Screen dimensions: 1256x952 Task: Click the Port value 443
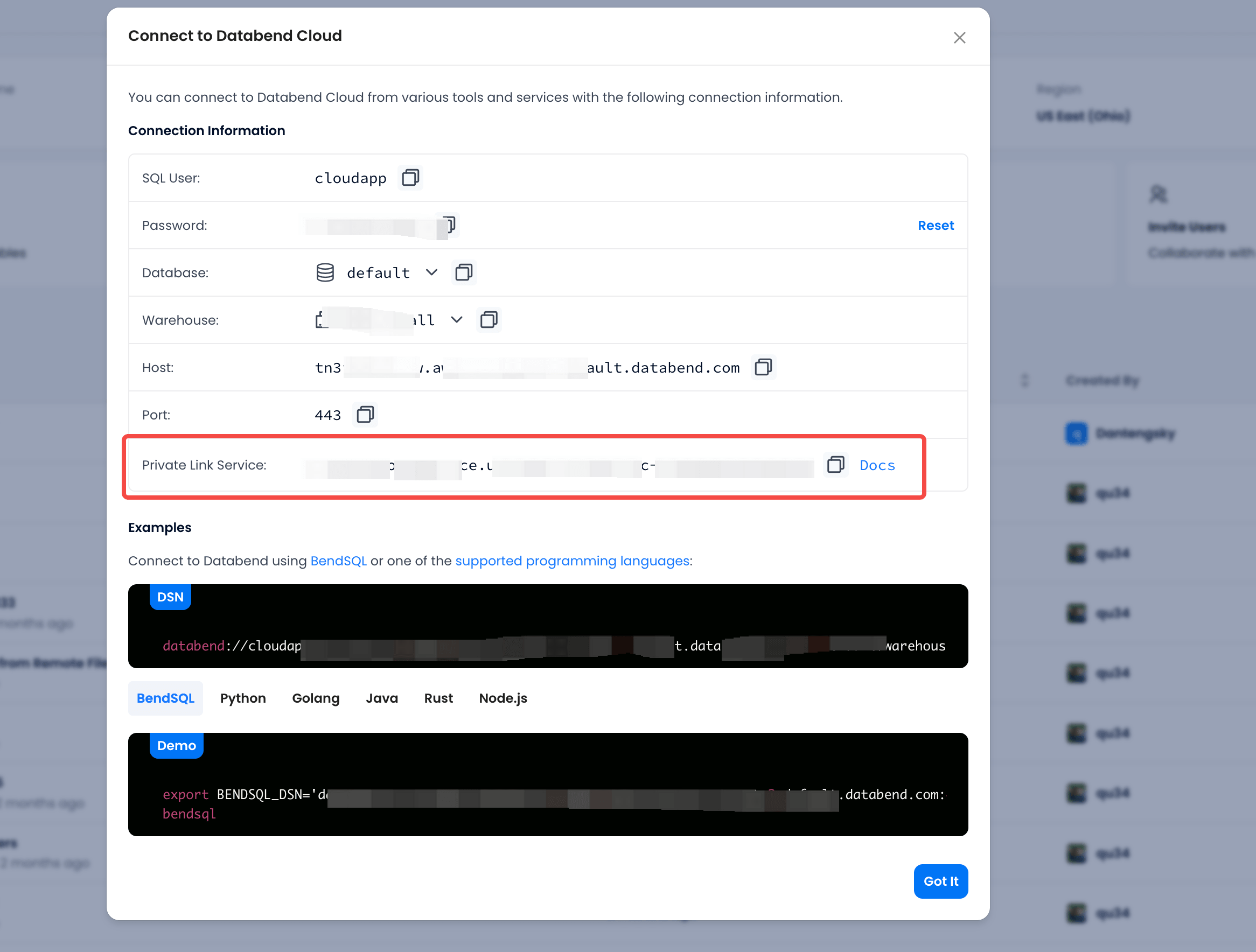click(327, 415)
